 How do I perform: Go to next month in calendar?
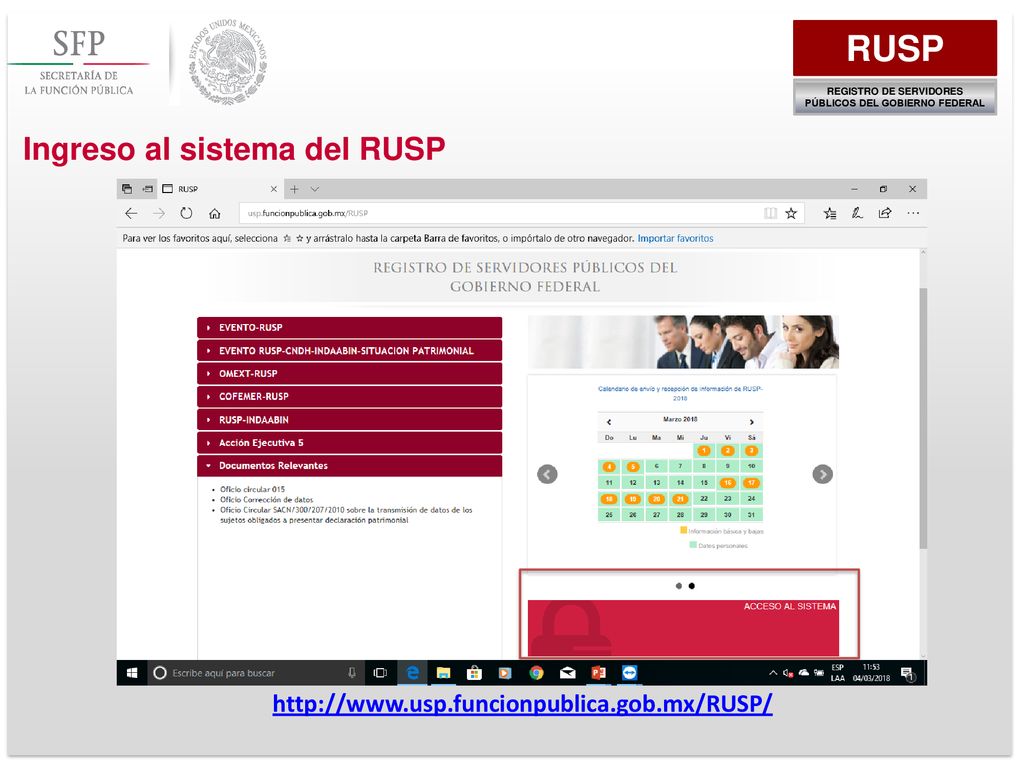point(752,422)
